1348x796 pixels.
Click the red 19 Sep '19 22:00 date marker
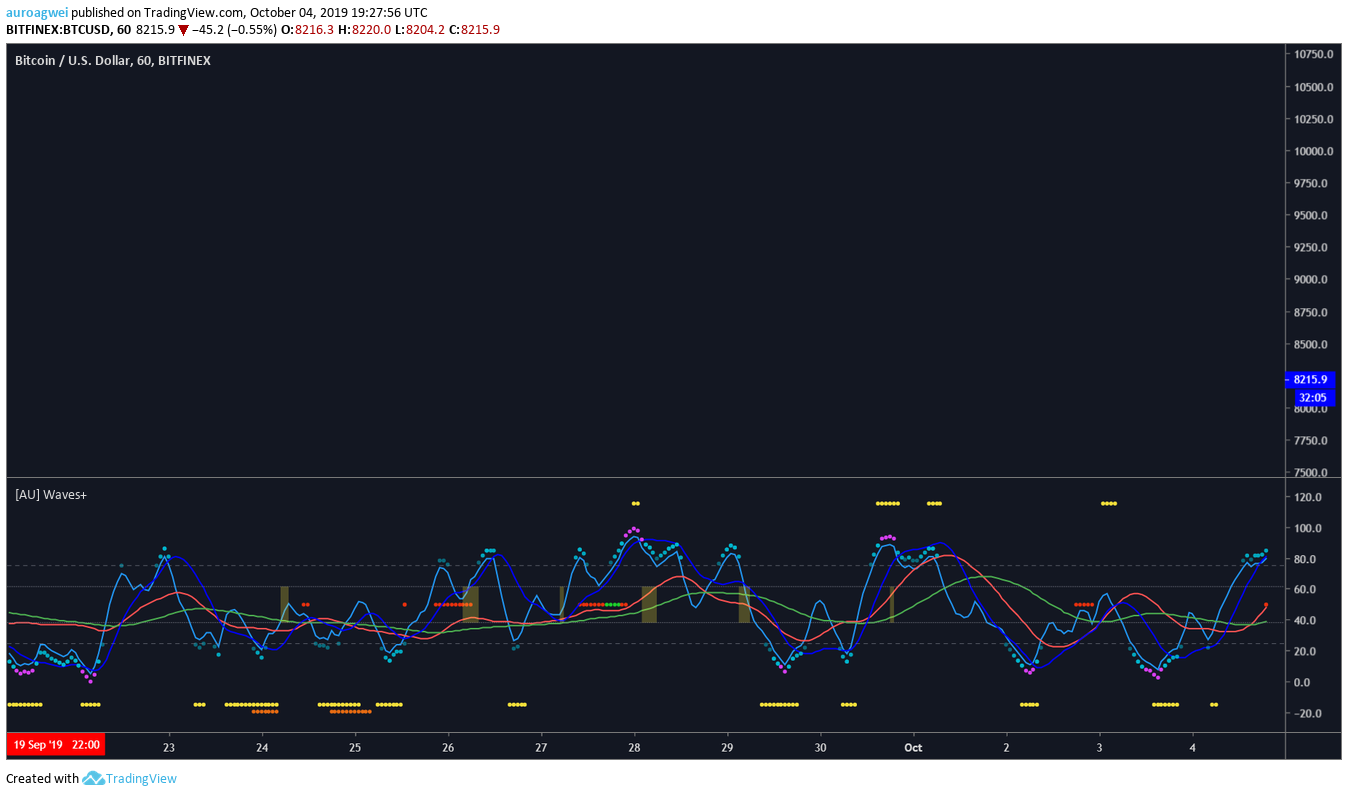pos(57,745)
